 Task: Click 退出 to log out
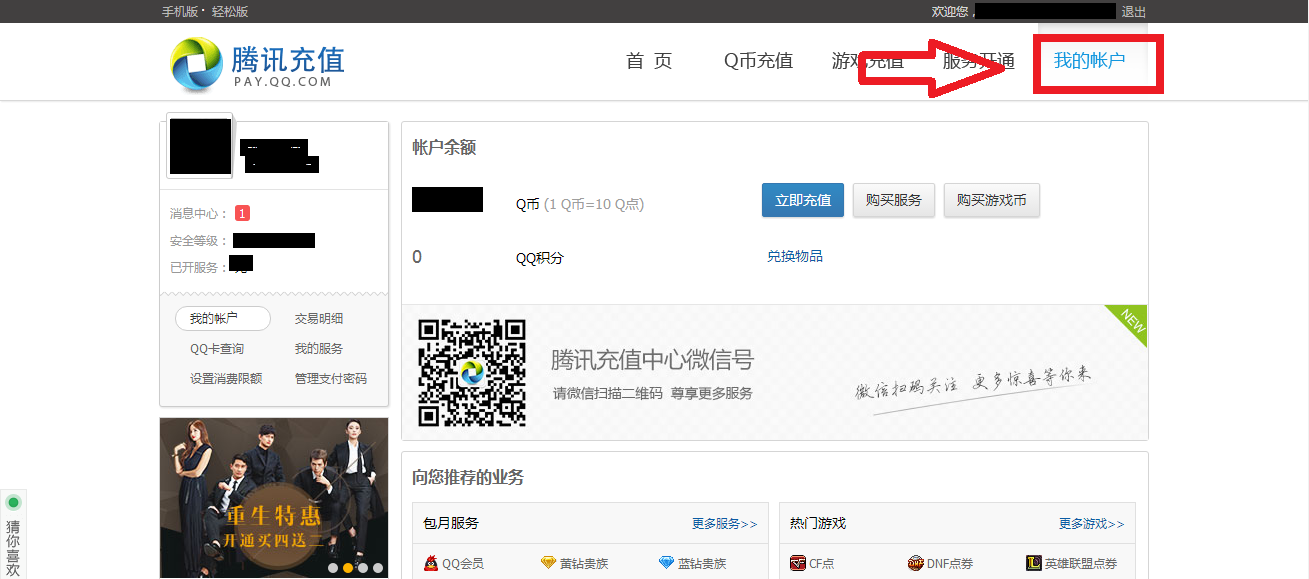(x=1134, y=11)
